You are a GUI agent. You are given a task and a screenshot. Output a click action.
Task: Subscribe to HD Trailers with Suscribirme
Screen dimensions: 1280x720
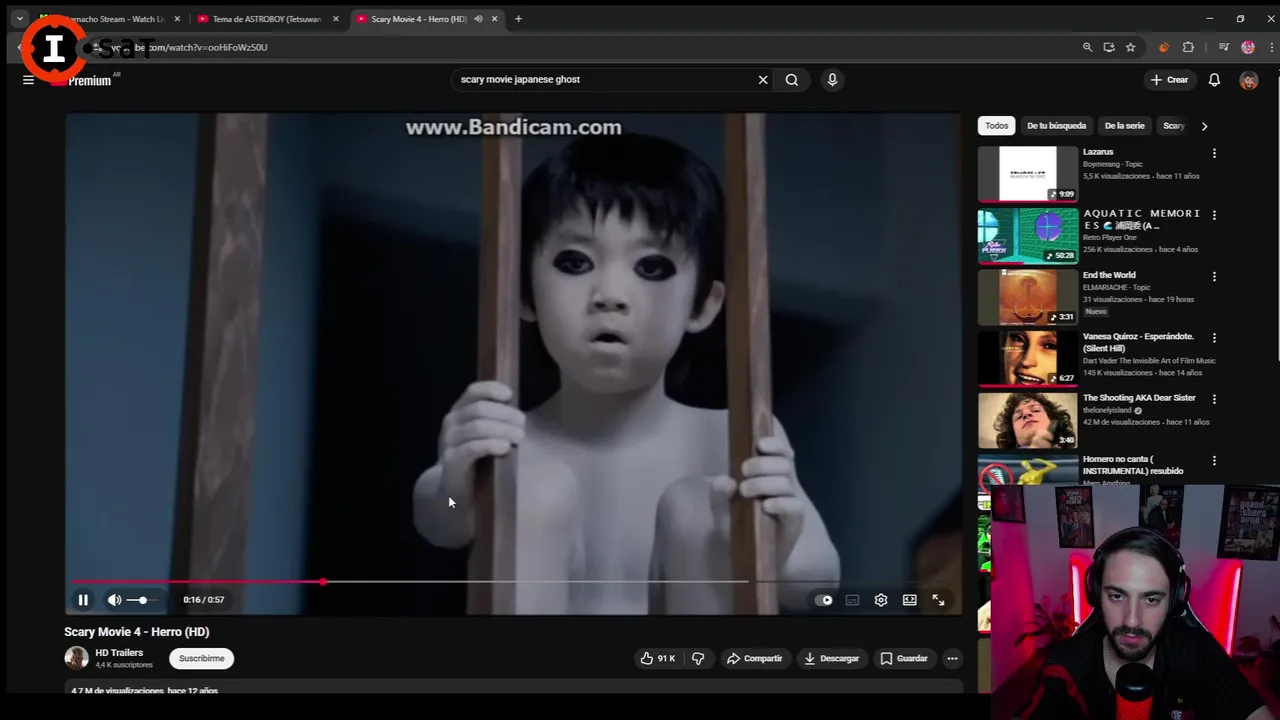pos(201,658)
